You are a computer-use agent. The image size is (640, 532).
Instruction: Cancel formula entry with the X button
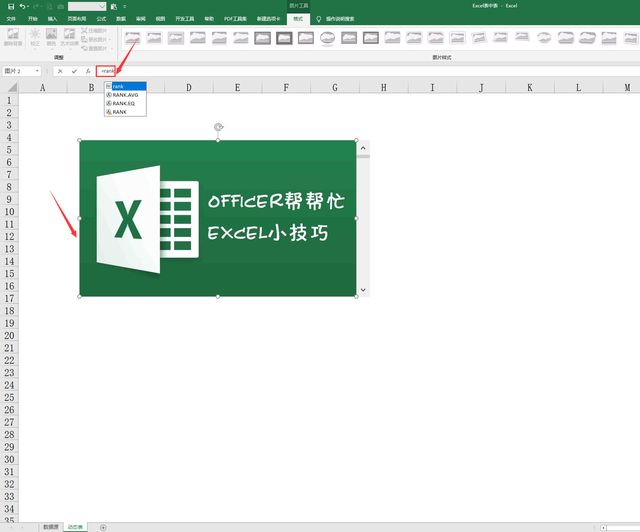60,71
